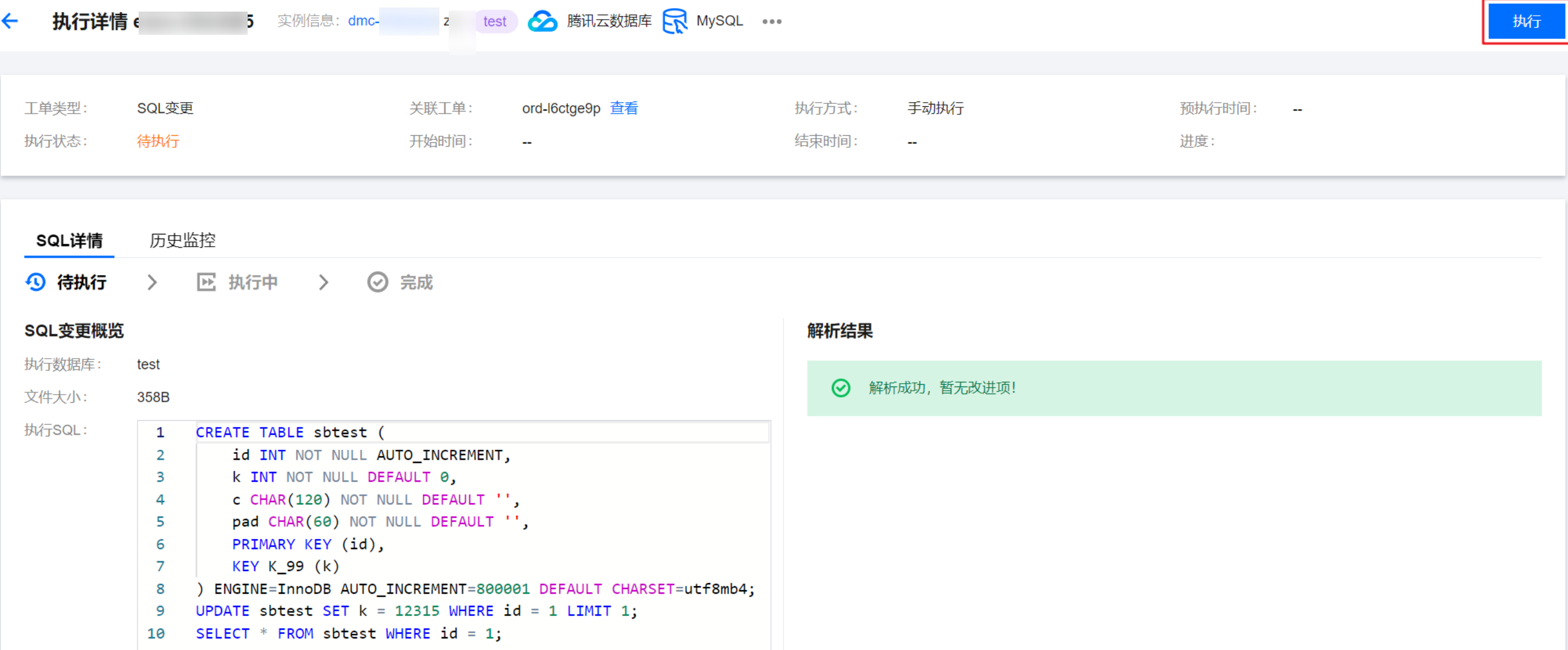Click the MySQL database icon
Viewport: 1568px width, 650px height.
[x=675, y=21]
